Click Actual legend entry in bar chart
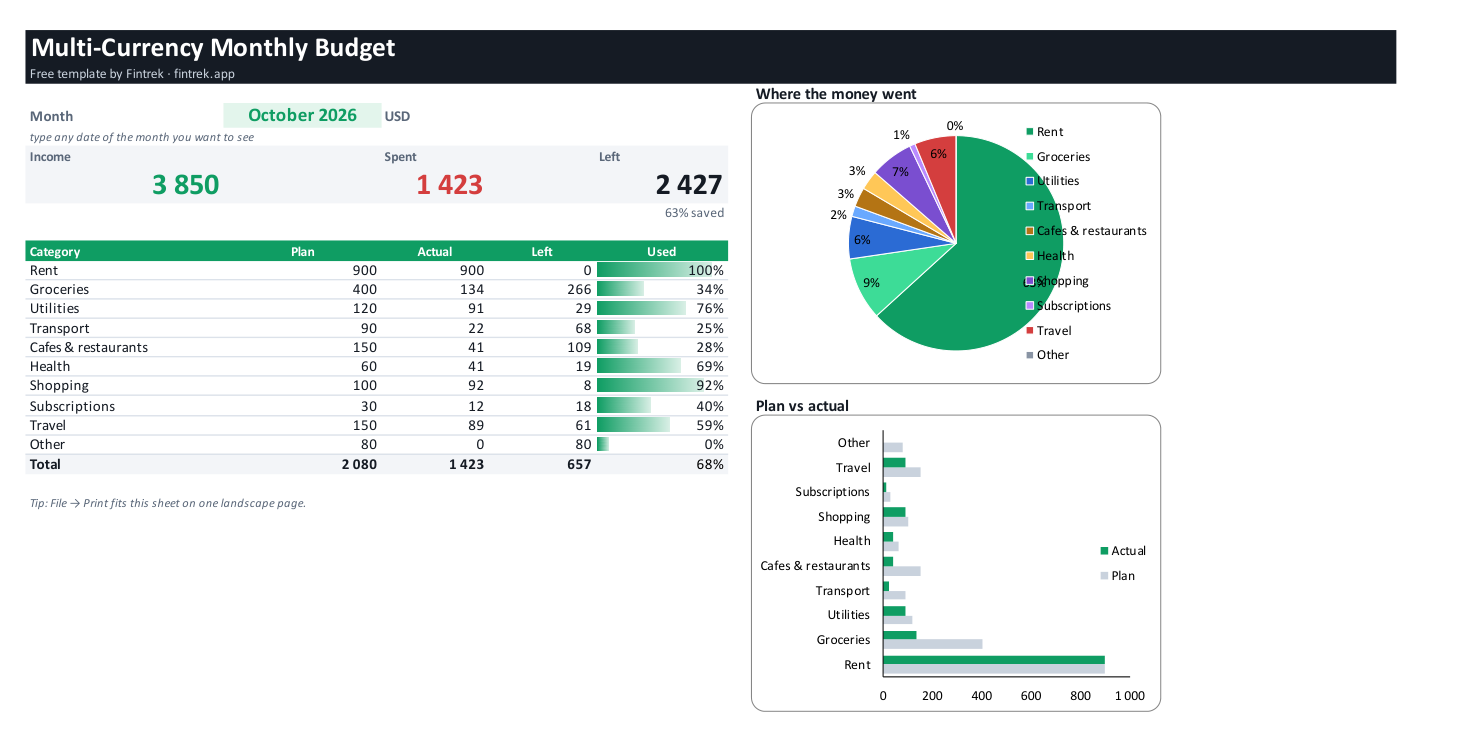The image size is (1472, 736). [1123, 551]
